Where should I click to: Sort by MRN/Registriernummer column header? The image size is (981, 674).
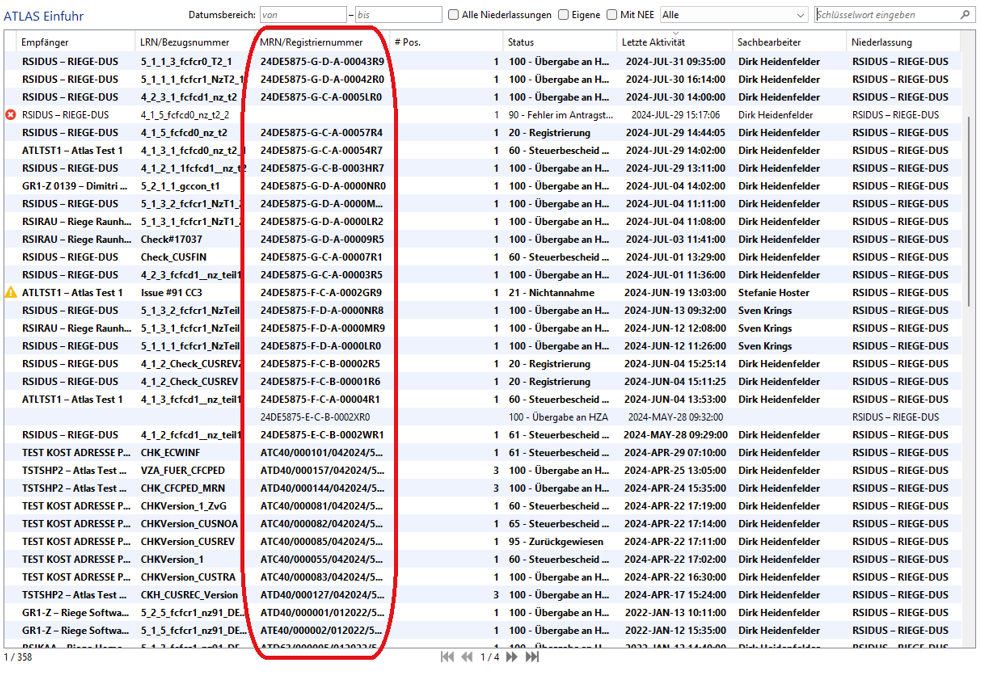pyautogui.click(x=311, y=43)
